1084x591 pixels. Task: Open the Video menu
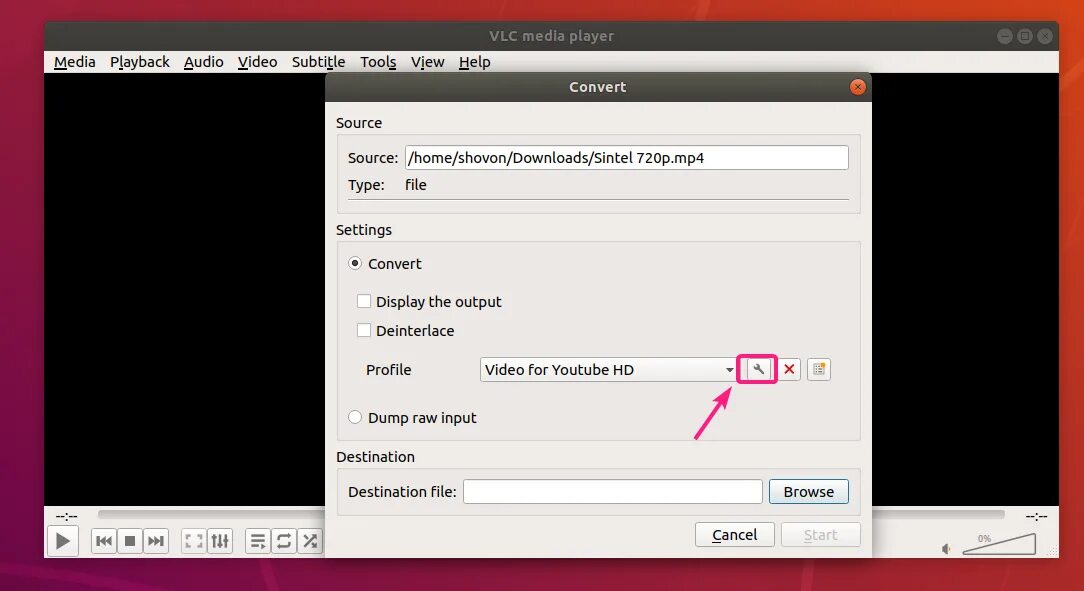point(257,62)
